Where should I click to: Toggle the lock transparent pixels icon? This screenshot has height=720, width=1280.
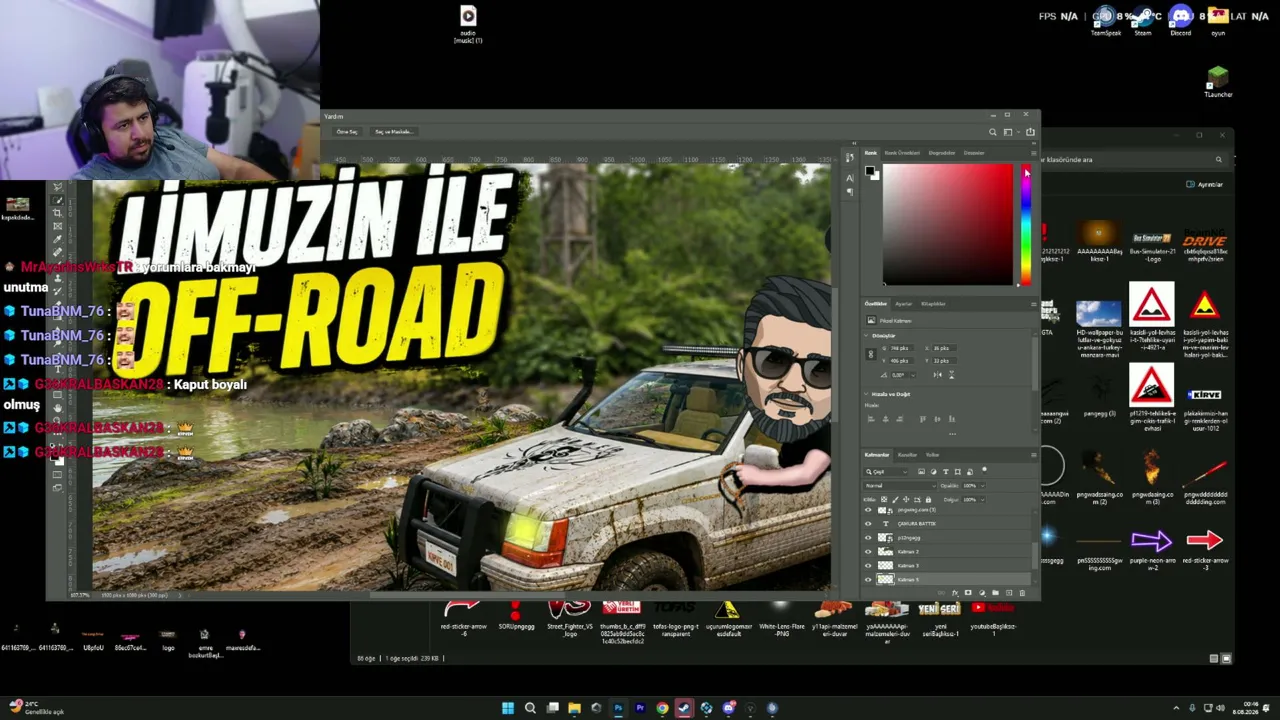pyautogui.click(x=883, y=499)
